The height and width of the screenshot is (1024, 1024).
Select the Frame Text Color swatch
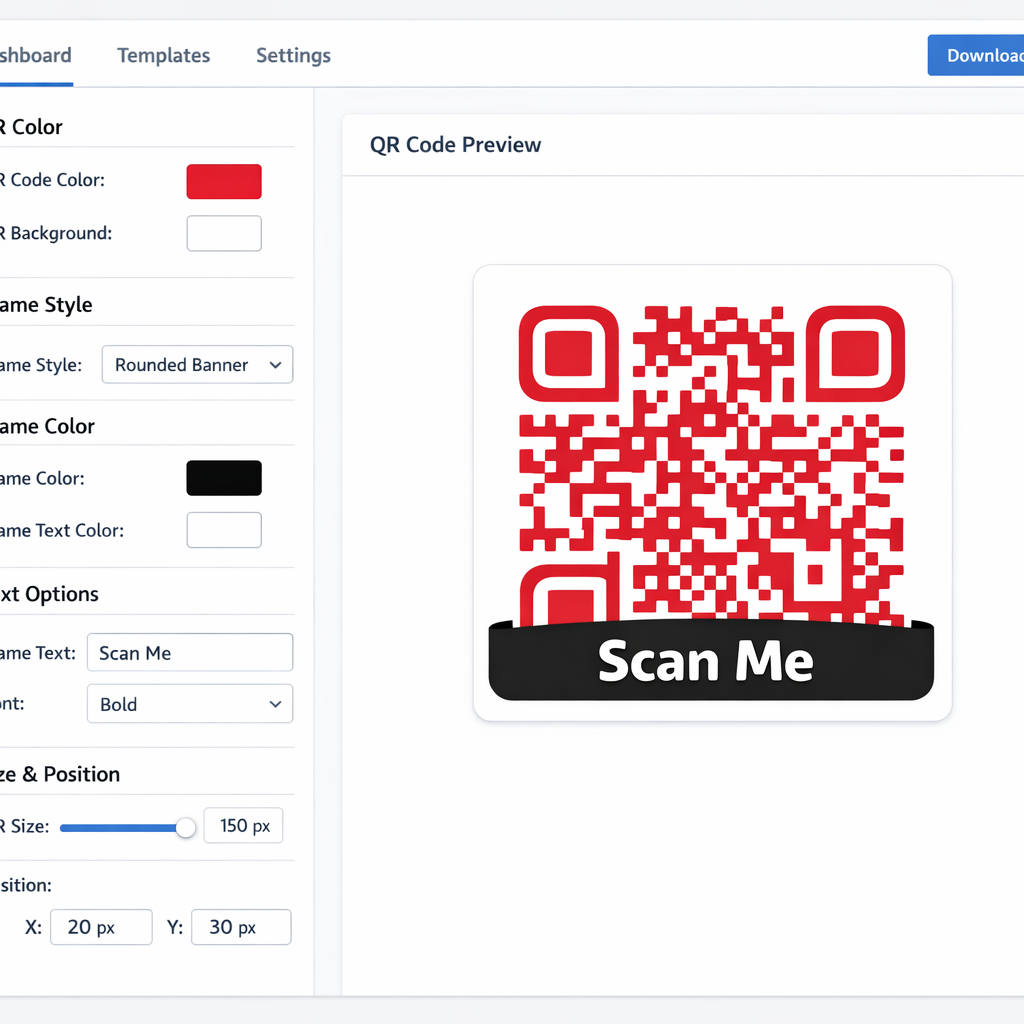click(223, 530)
